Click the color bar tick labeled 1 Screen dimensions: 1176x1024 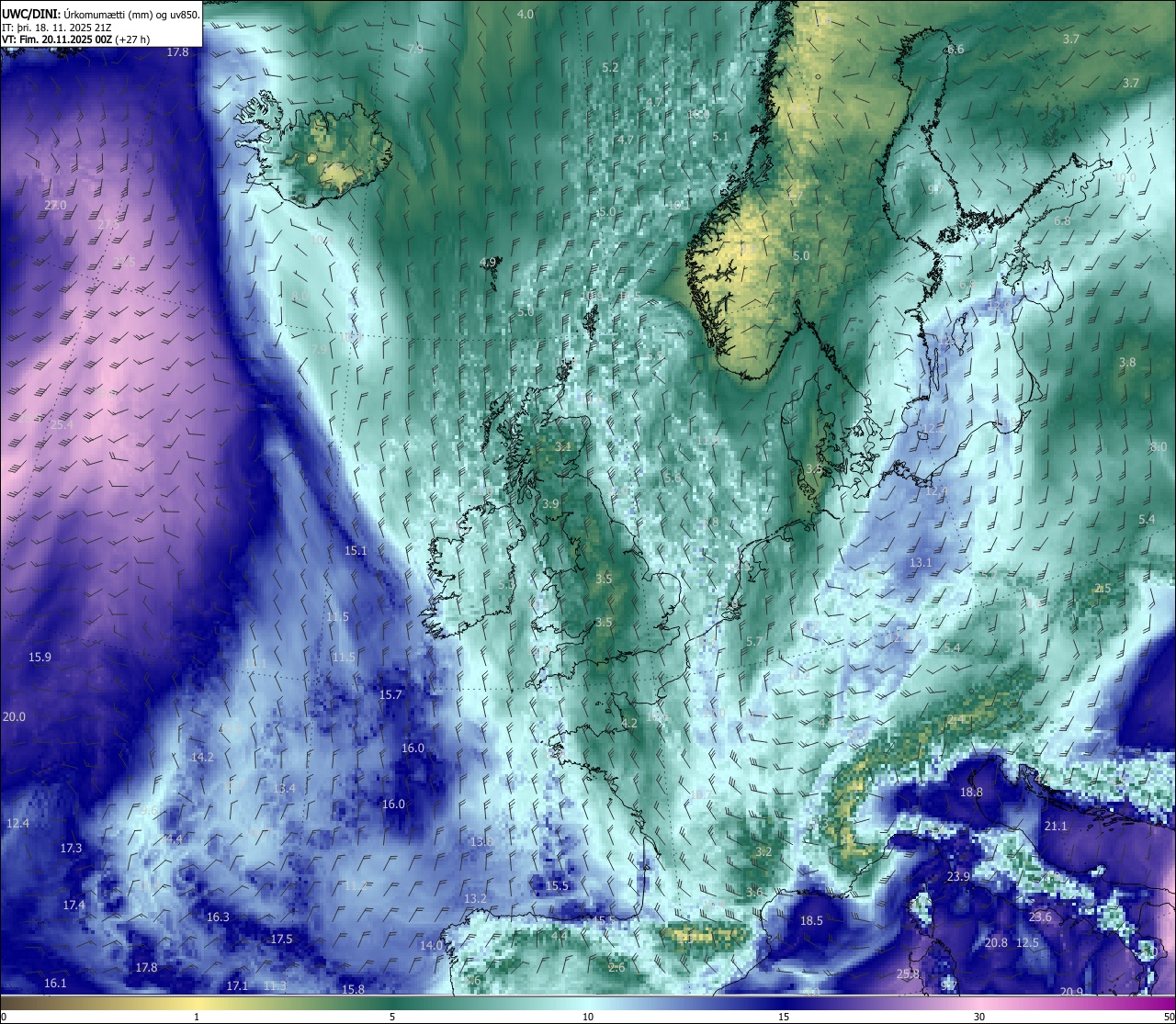point(197,1017)
